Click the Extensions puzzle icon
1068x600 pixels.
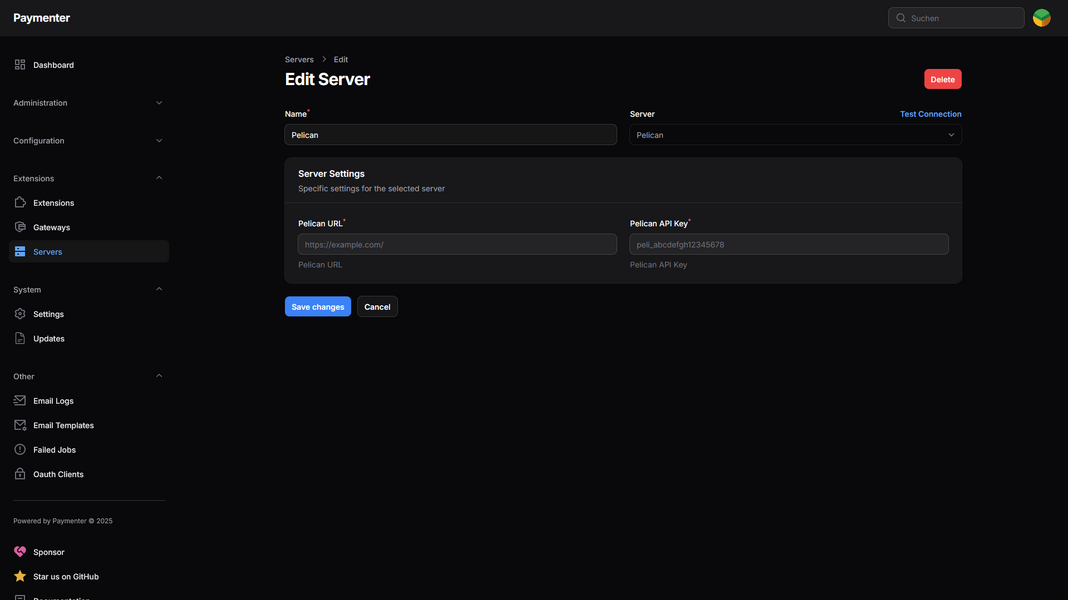[20, 202]
